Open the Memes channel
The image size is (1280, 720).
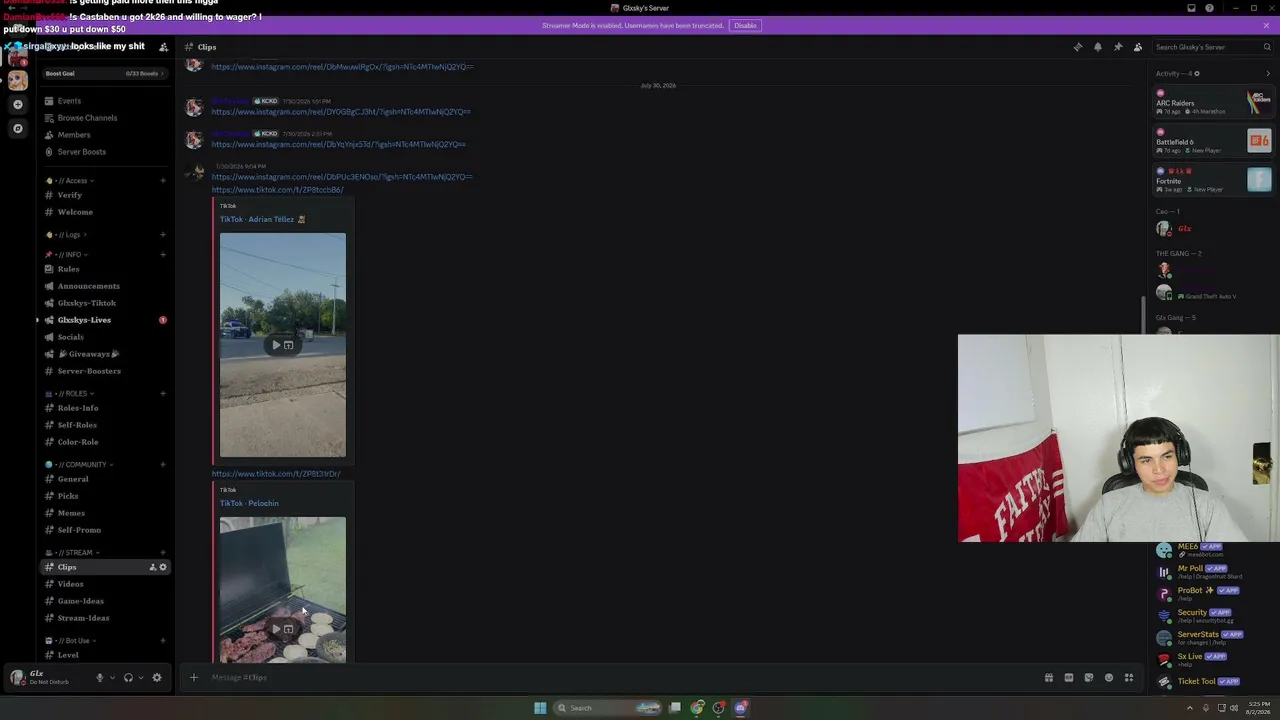(105, 513)
